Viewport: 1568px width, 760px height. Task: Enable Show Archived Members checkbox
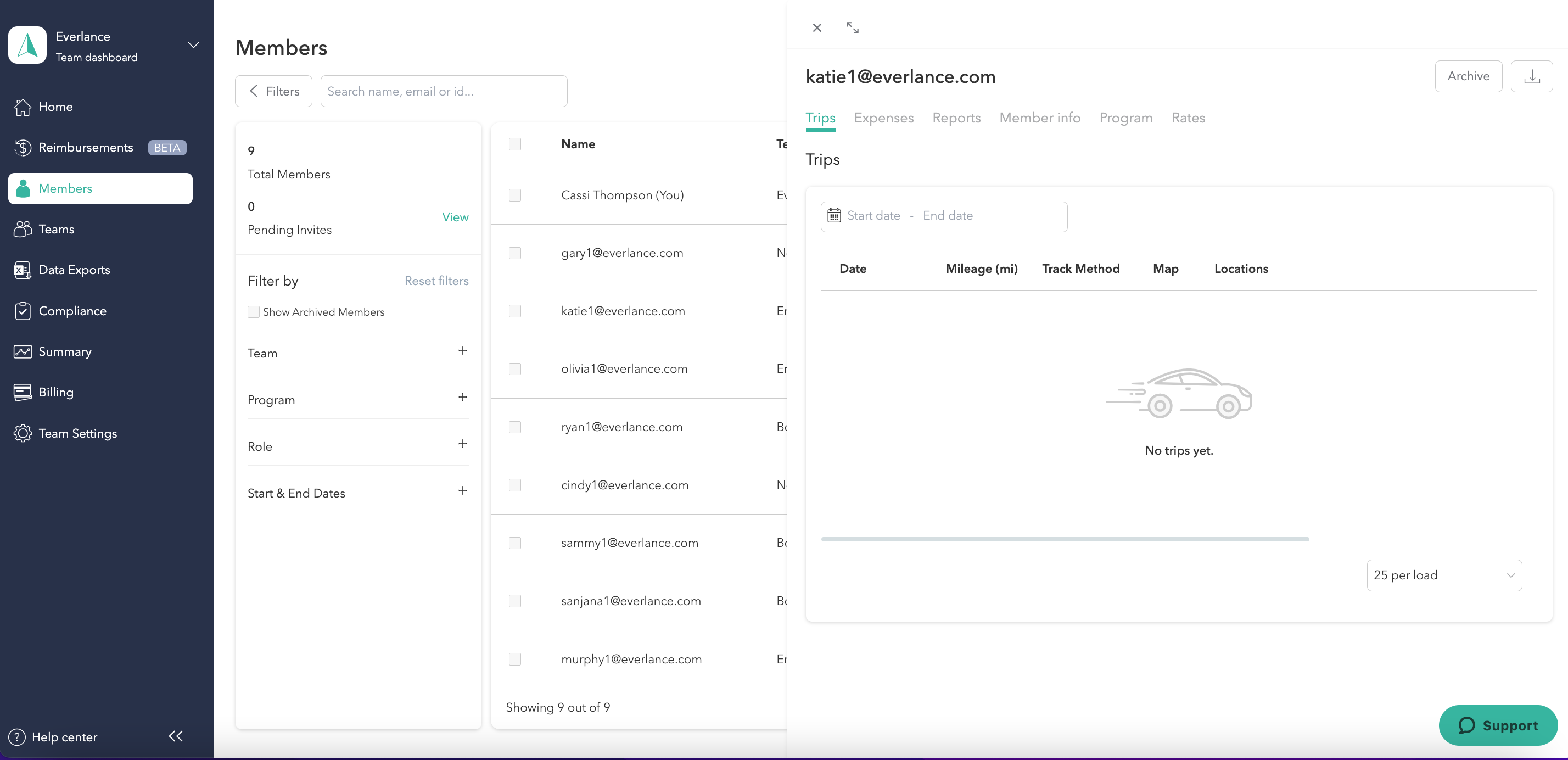point(253,312)
